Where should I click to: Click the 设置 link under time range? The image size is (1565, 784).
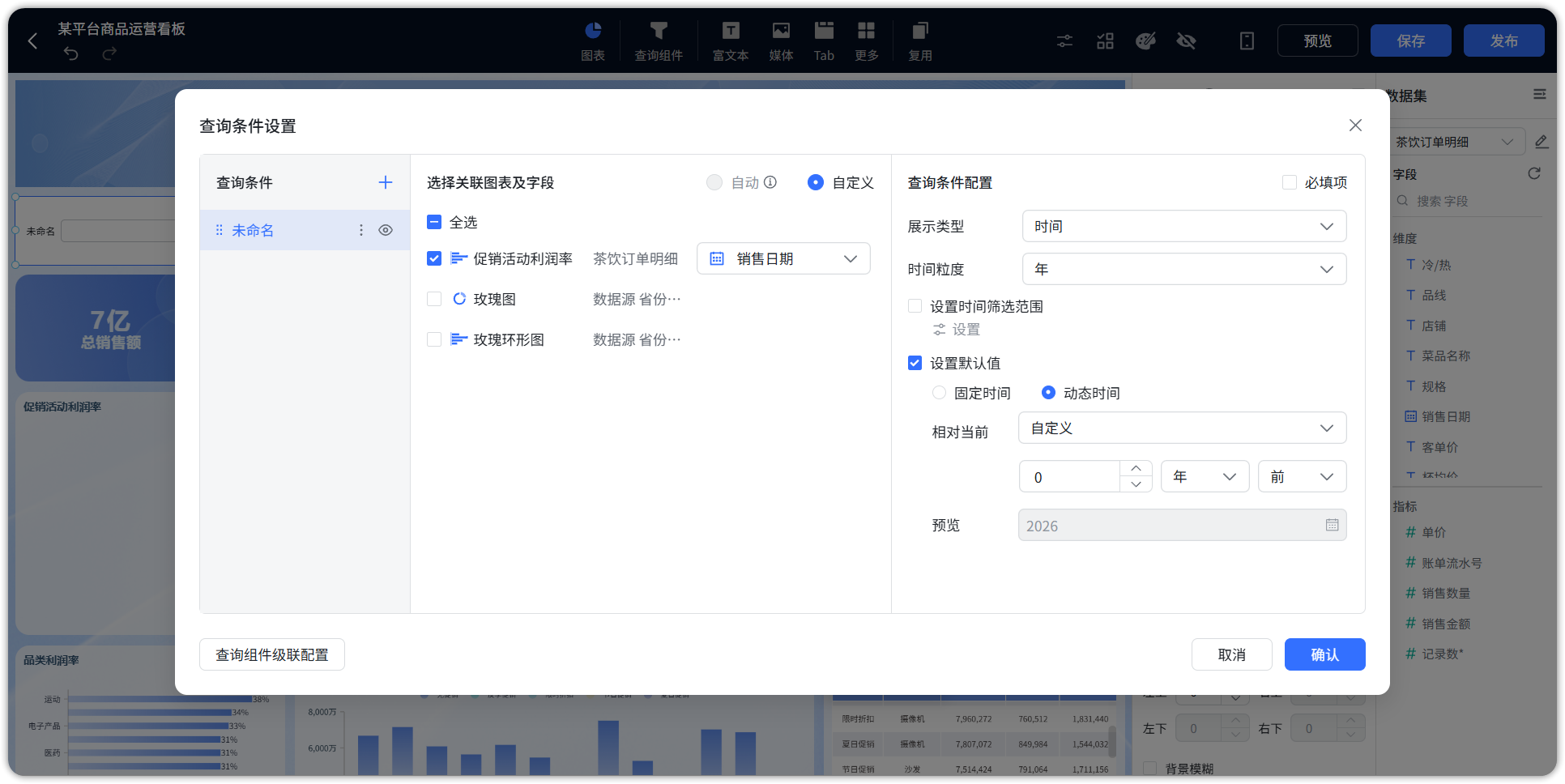[x=957, y=329]
